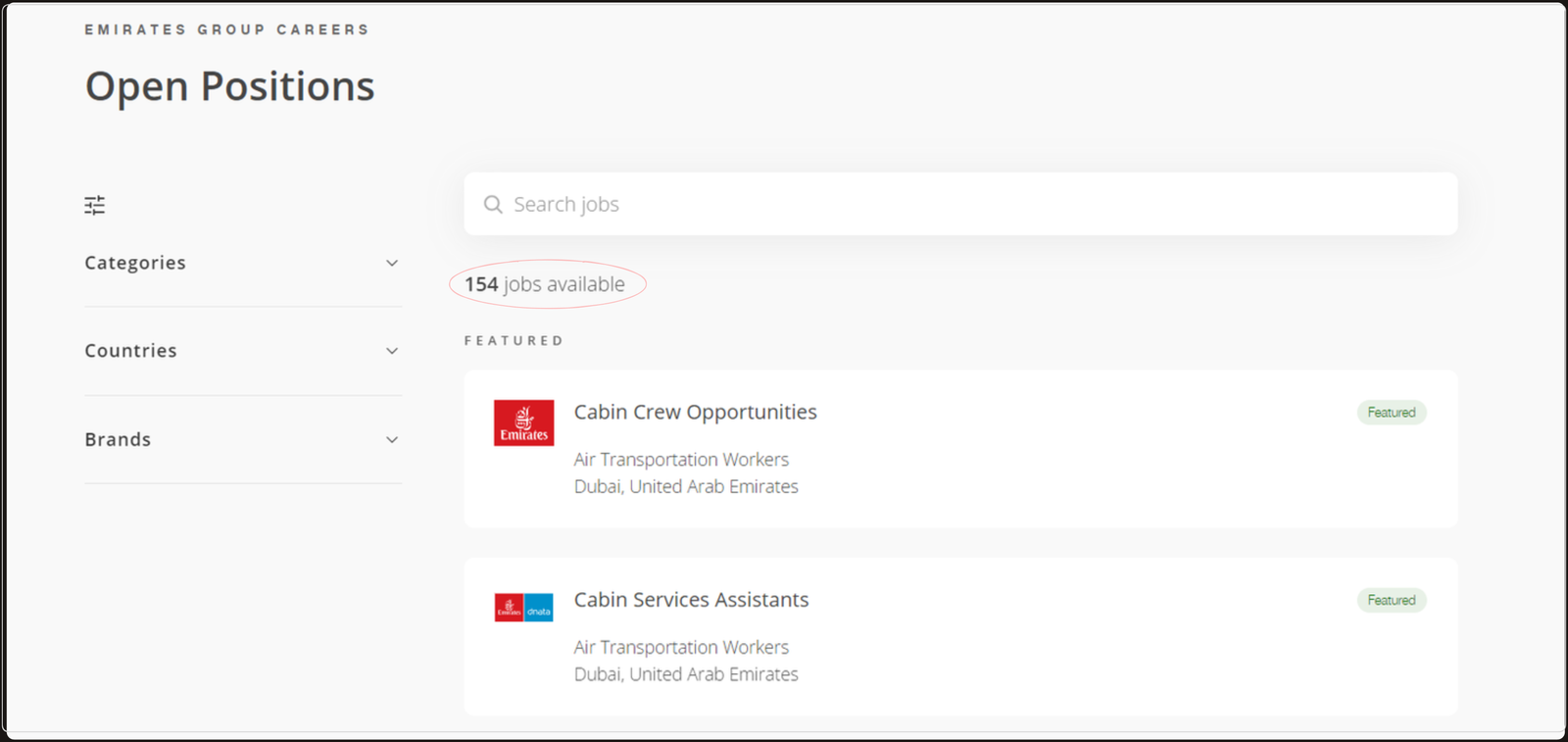Screen dimensions: 1568x742
Task: Open the Cabin Services Assistants job
Action: pos(691,600)
